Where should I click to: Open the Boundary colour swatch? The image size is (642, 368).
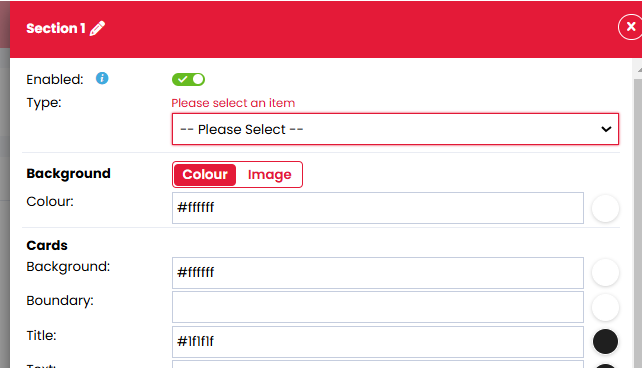tap(605, 307)
